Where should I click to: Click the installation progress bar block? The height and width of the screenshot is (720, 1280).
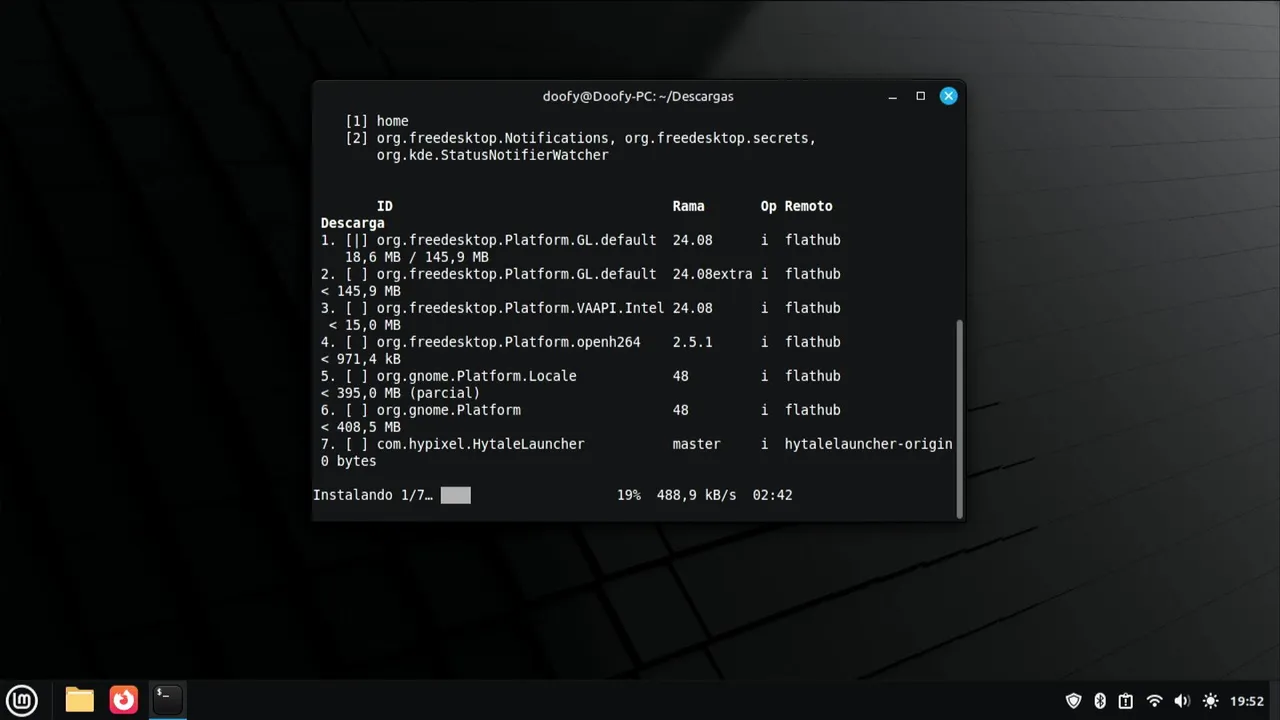tap(455, 495)
